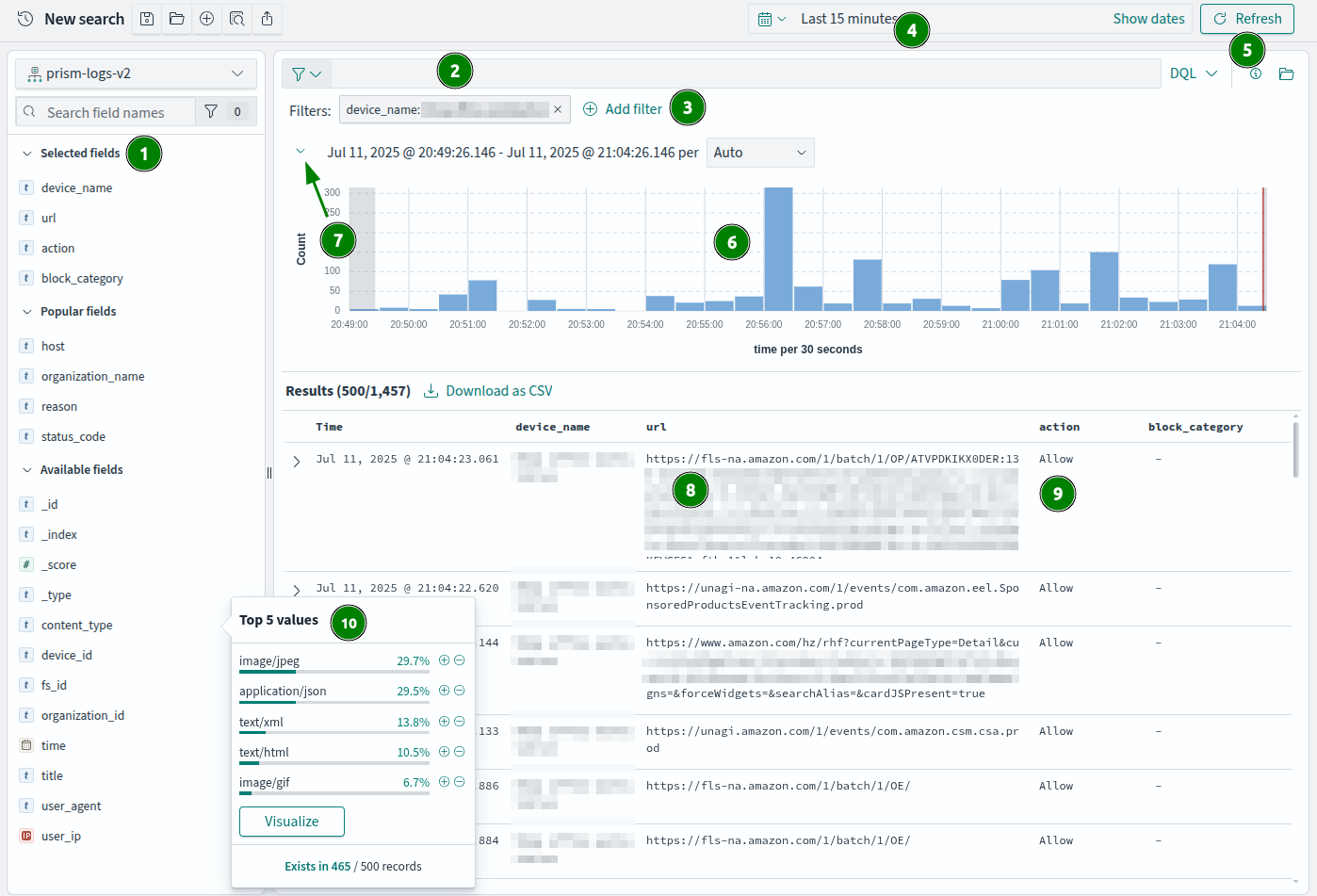Filter for image/jpeg value plus icon
This screenshot has width=1317, height=896.
[444, 660]
